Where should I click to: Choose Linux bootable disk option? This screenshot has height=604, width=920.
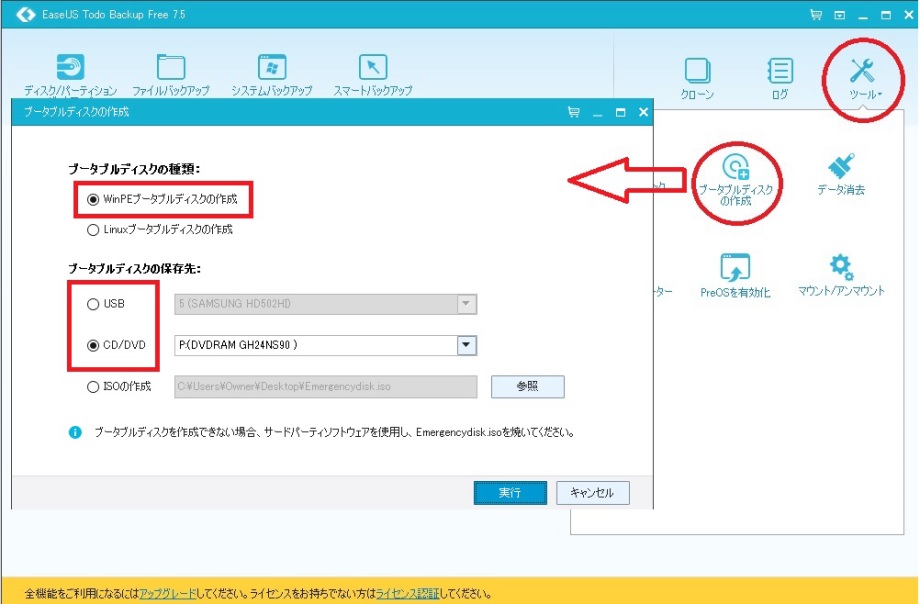pyautogui.click(x=94, y=229)
